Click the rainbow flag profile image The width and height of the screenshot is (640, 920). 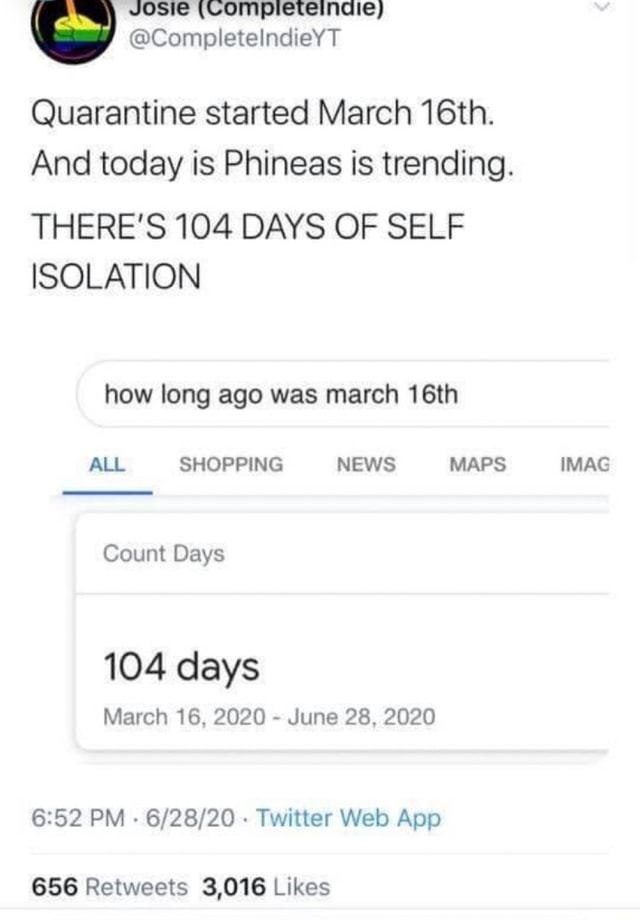click(68, 30)
